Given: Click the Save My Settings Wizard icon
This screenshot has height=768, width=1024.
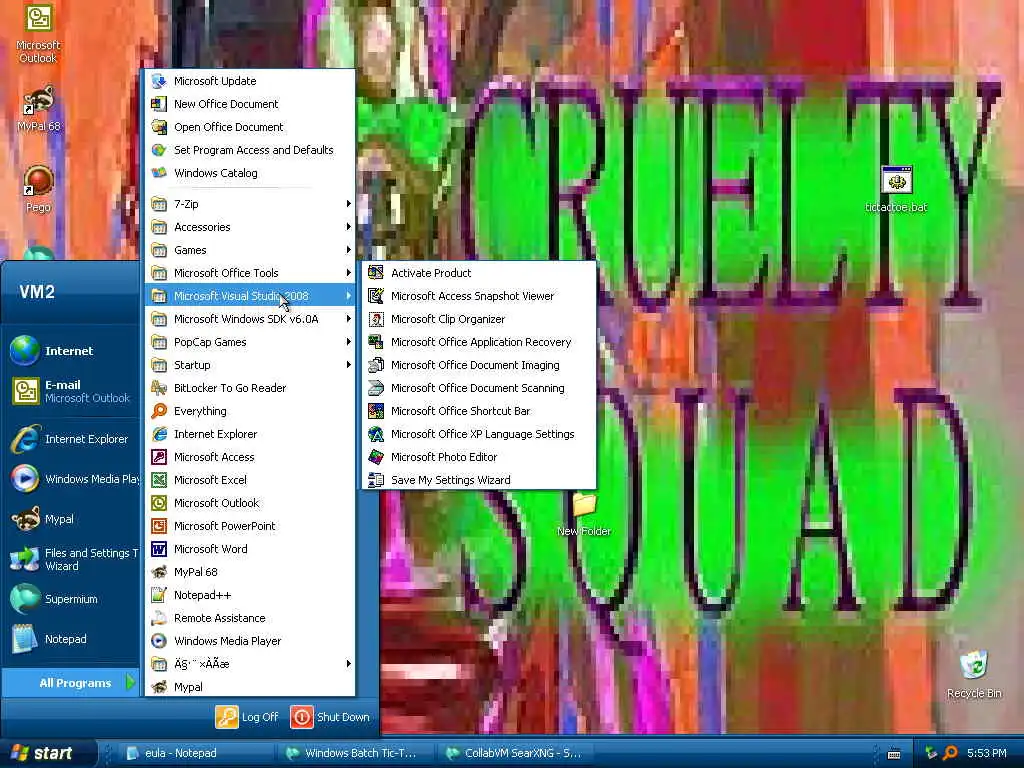Looking at the screenshot, I should pyautogui.click(x=376, y=480).
